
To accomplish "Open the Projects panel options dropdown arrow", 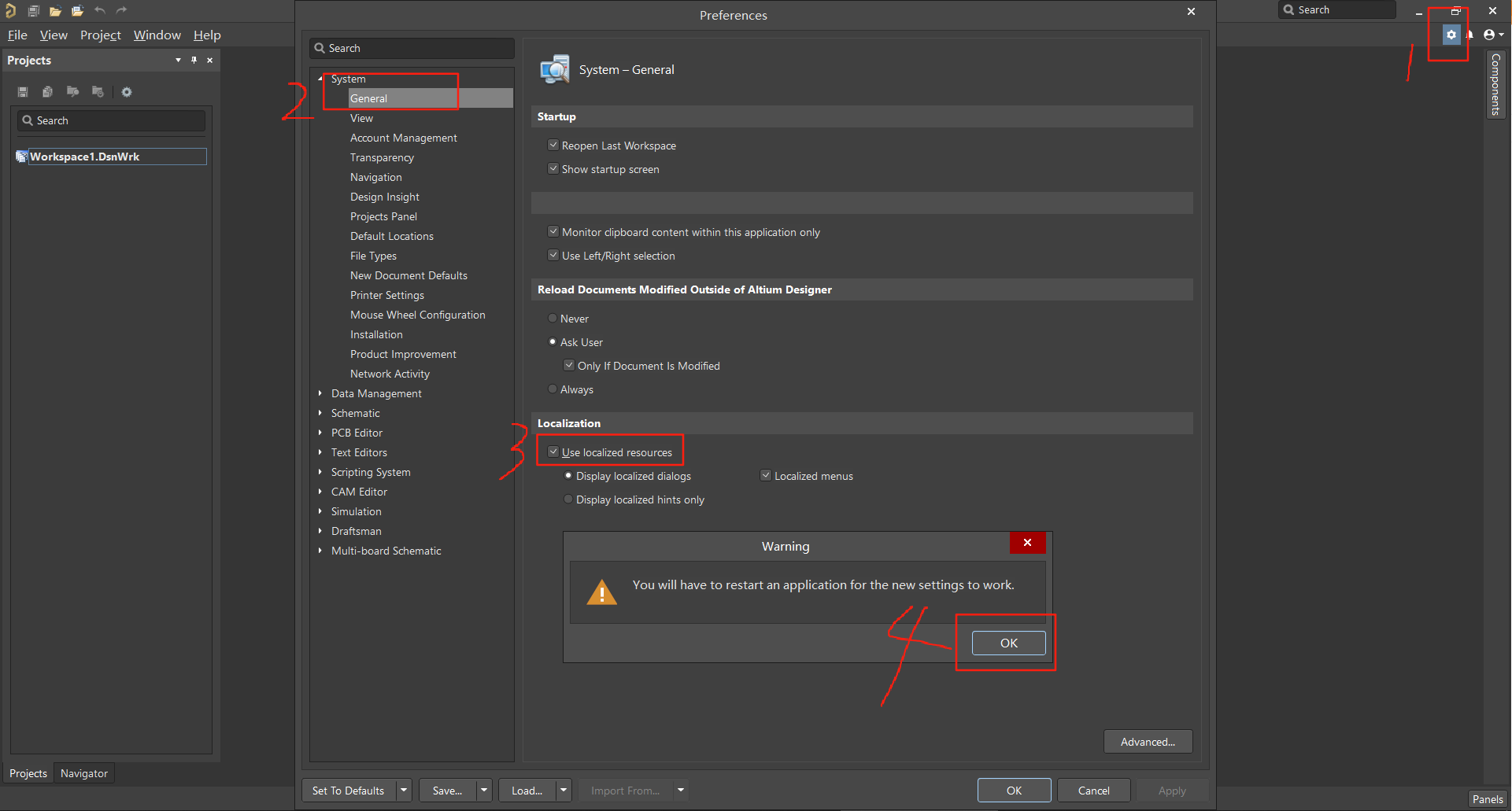I will click(178, 60).
